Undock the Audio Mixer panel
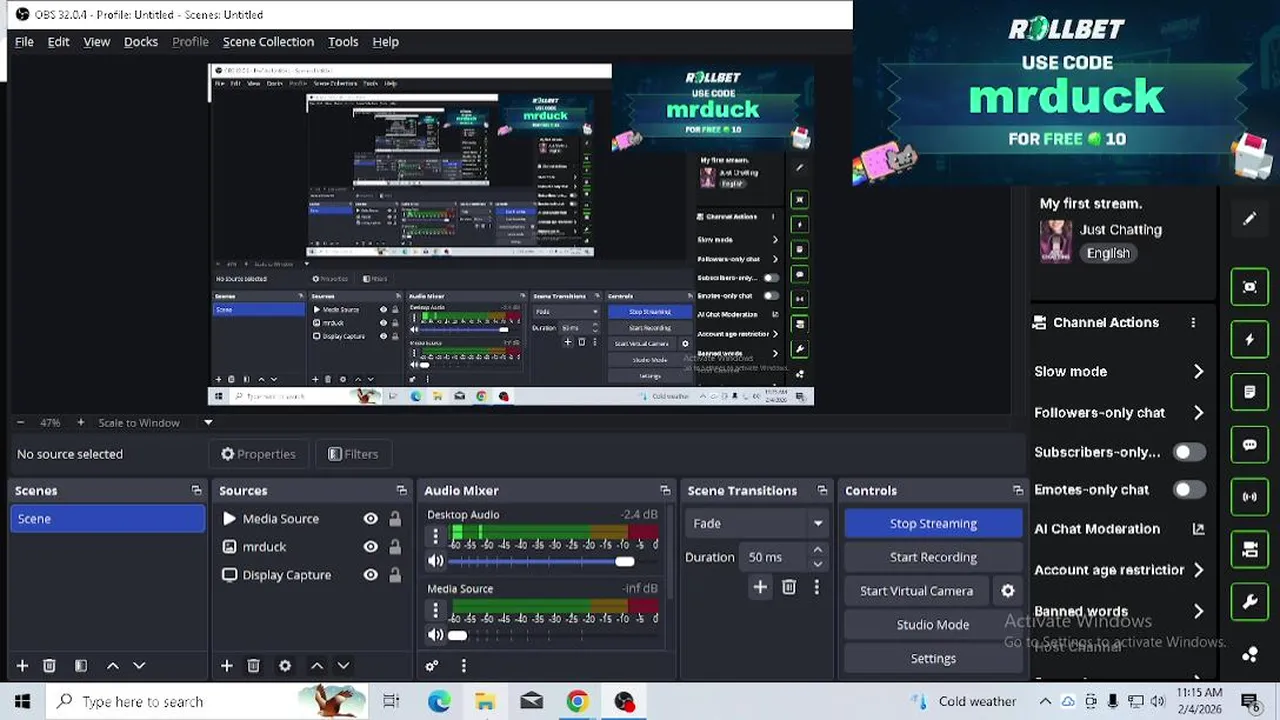Viewport: 1280px width, 720px height. pyautogui.click(x=665, y=491)
